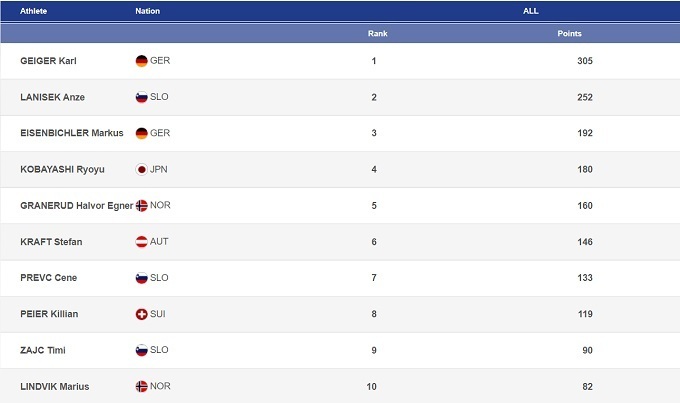Open athlete KOBAYASHI Ryoyu's profile

[x=62, y=169]
